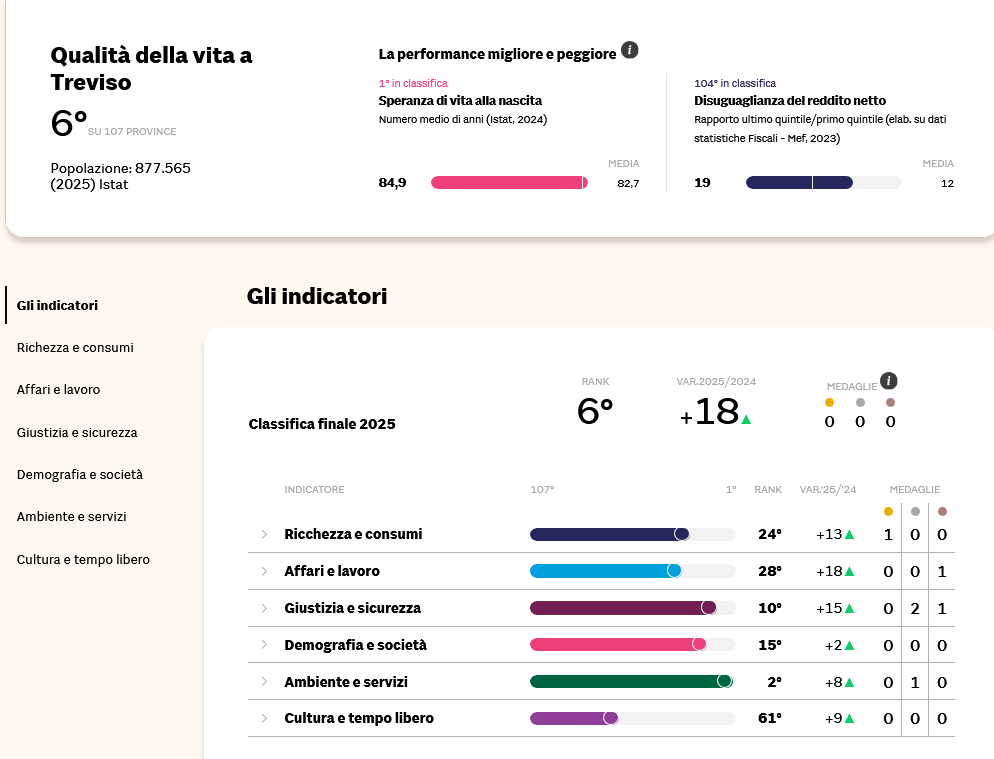Expand the Ricchezza e consumi row chevron
The image size is (994, 759).
265,534
